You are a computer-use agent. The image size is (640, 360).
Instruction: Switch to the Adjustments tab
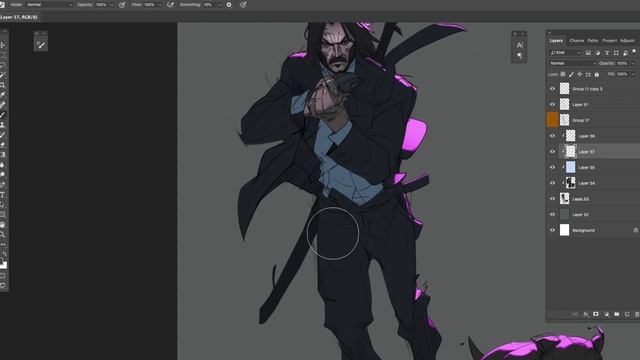(627, 40)
